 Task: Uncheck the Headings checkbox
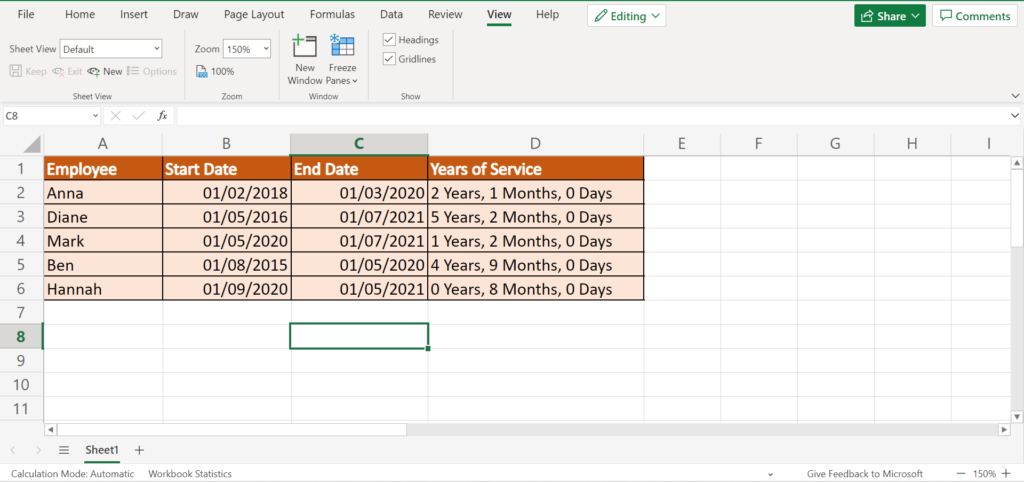390,39
